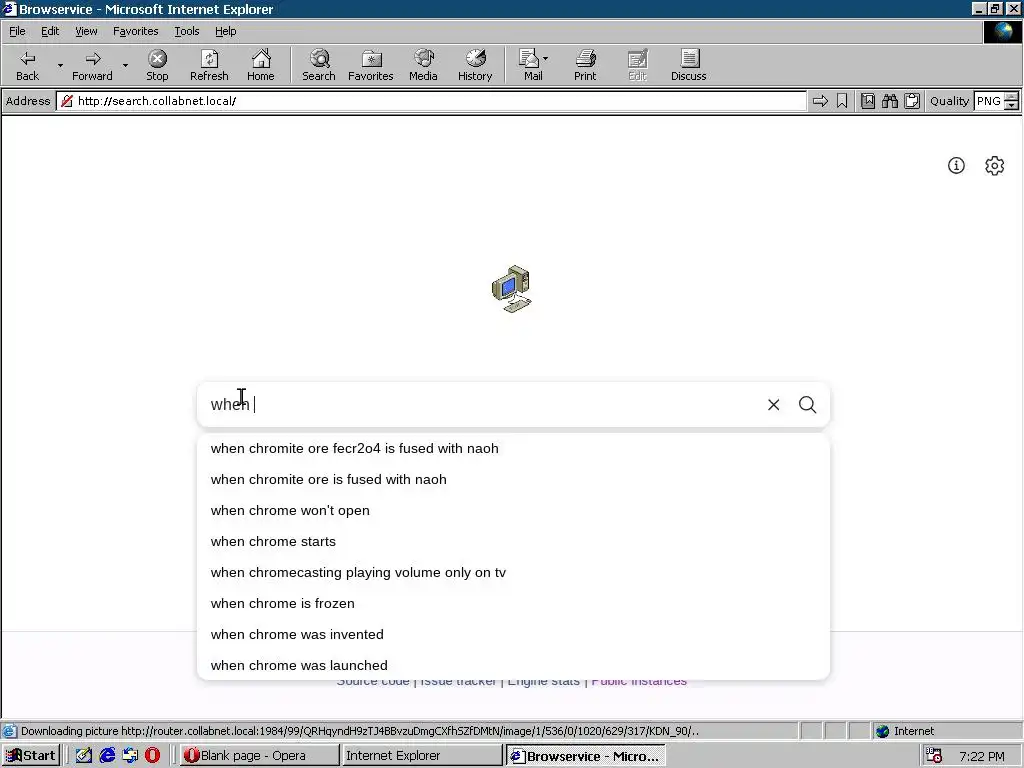Click the computer logo image
The width and height of the screenshot is (1024, 768).
(x=512, y=289)
